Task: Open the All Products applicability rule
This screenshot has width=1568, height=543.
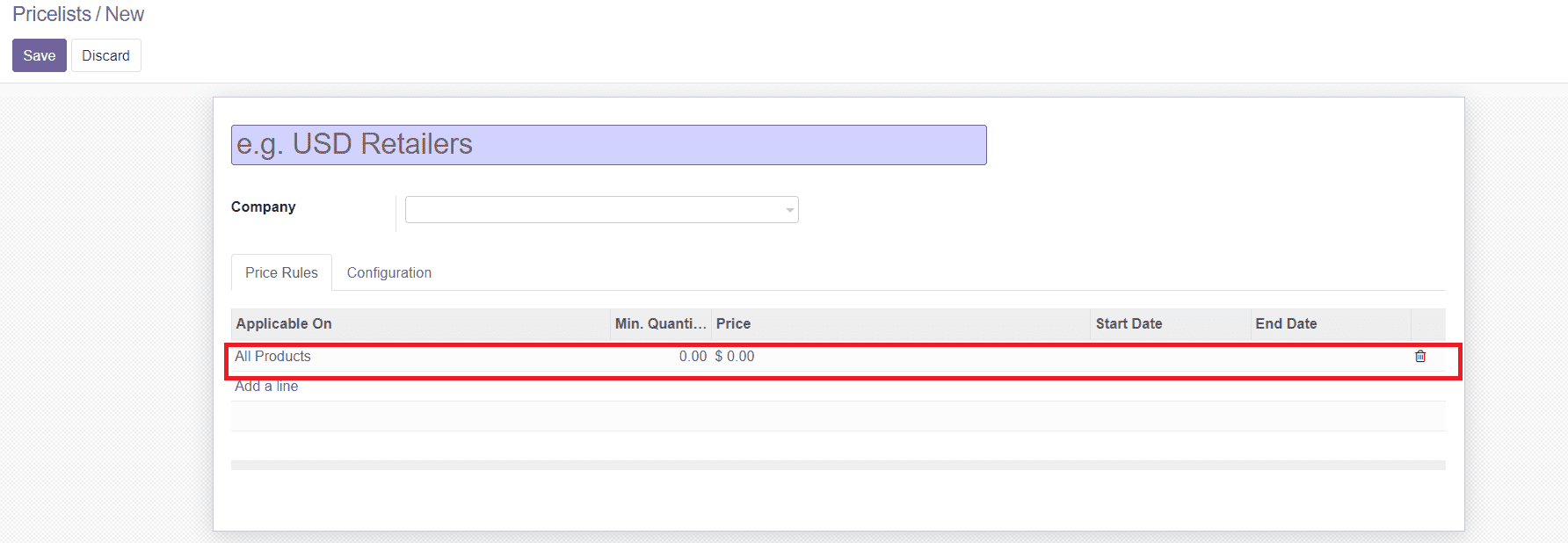Action: click(273, 356)
